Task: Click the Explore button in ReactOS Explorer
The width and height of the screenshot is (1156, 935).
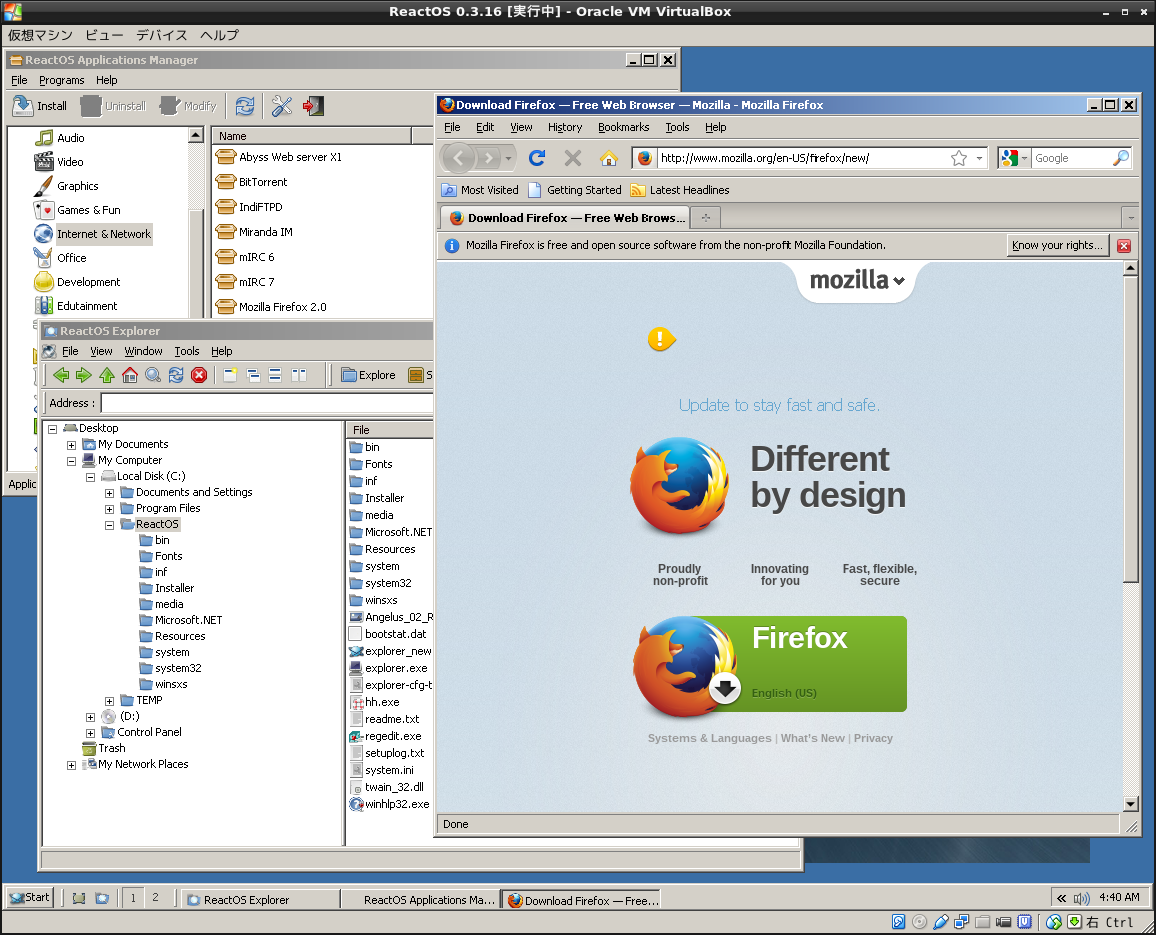Action: point(369,375)
